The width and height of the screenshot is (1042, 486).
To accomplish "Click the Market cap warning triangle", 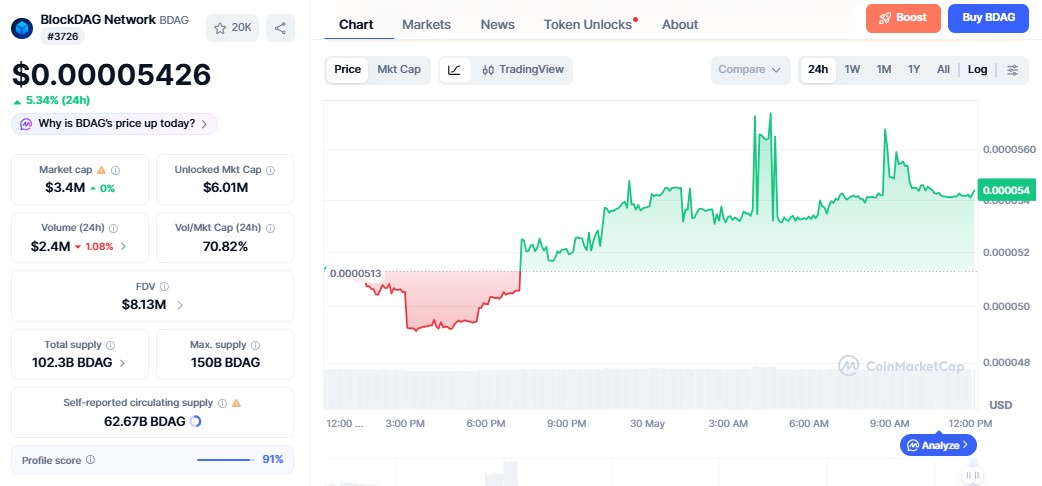I will point(102,170).
